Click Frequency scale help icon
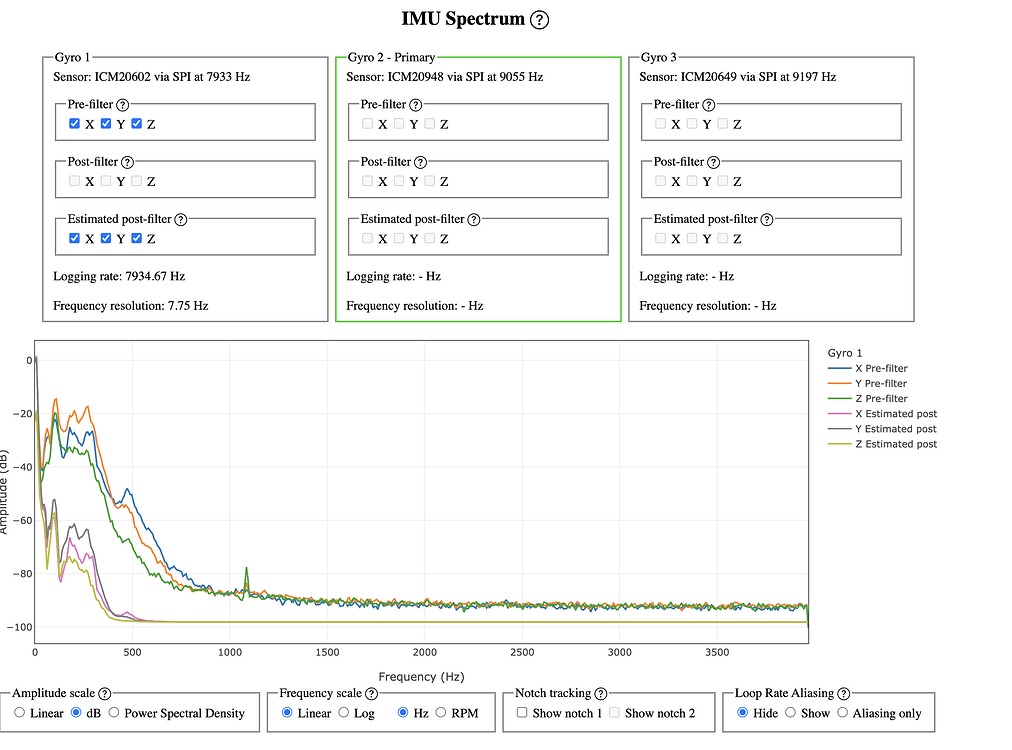 (x=372, y=694)
